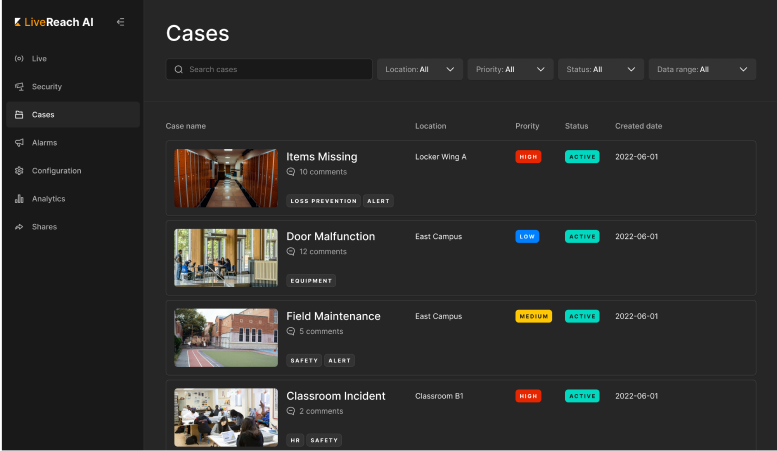Click the Case name column header

pyautogui.click(x=186, y=126)
